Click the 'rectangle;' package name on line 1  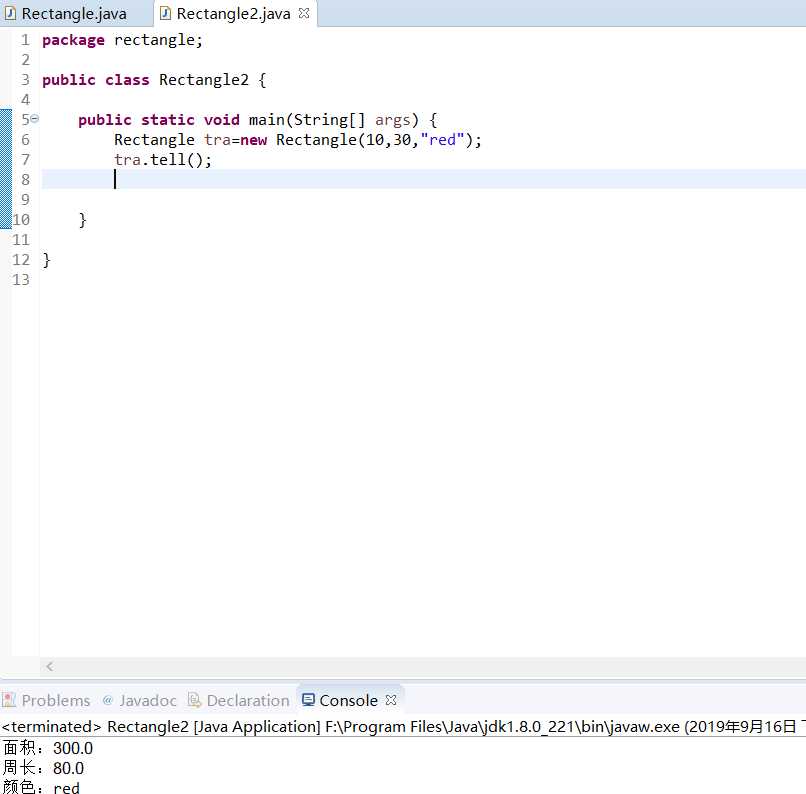point(158,40)
